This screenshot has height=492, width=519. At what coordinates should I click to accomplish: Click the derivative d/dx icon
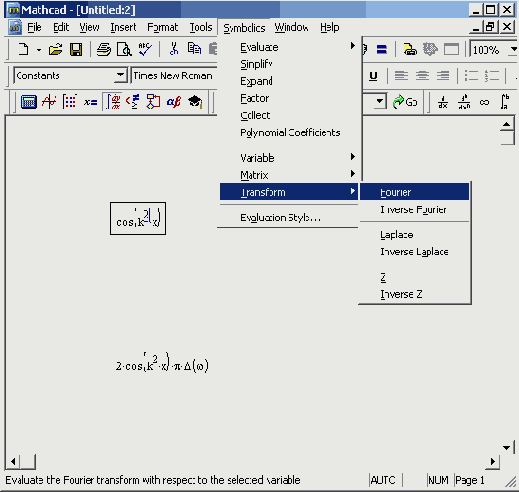(x=443, y=102)
